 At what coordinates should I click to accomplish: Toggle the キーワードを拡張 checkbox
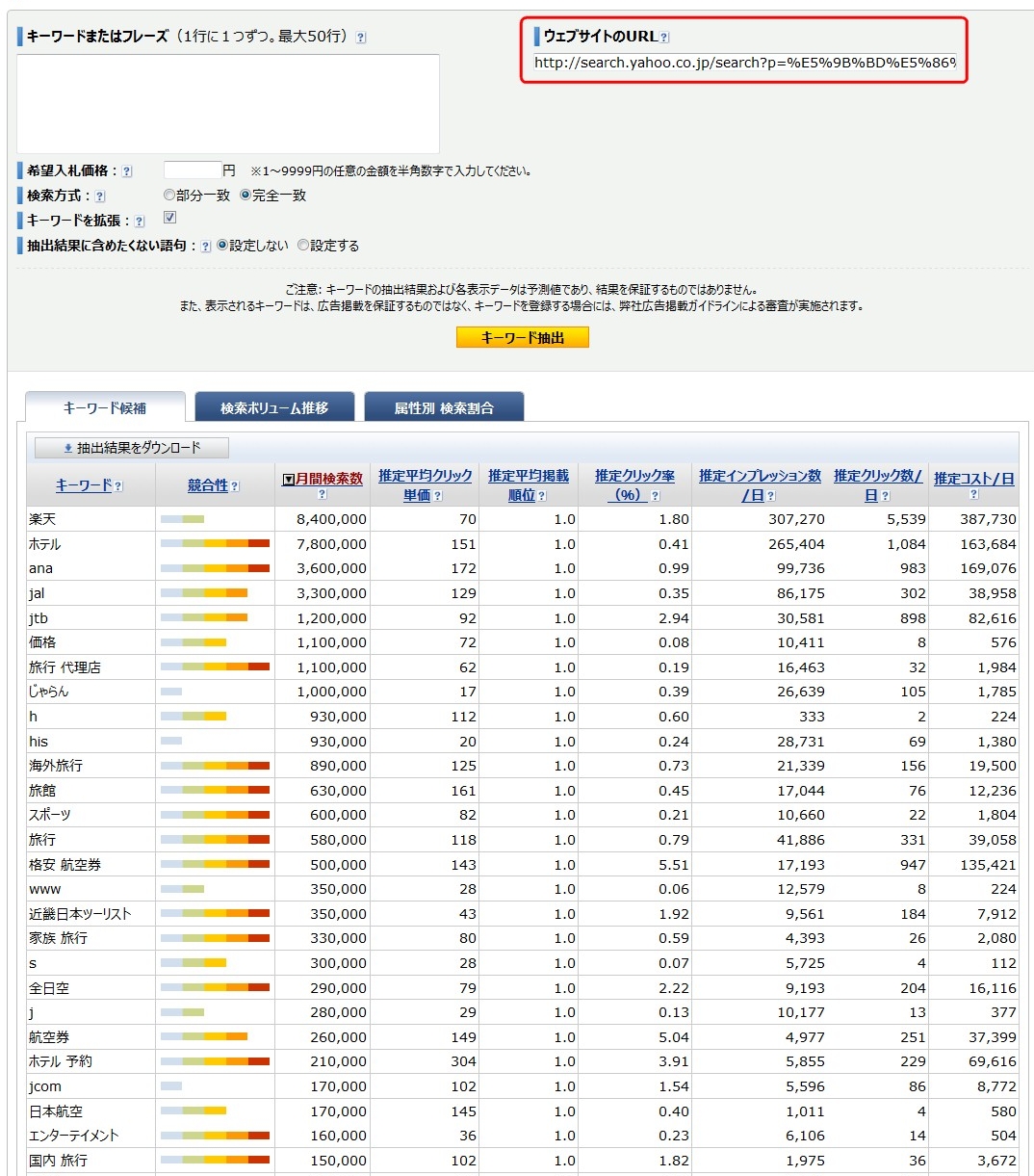coord(169,218)
